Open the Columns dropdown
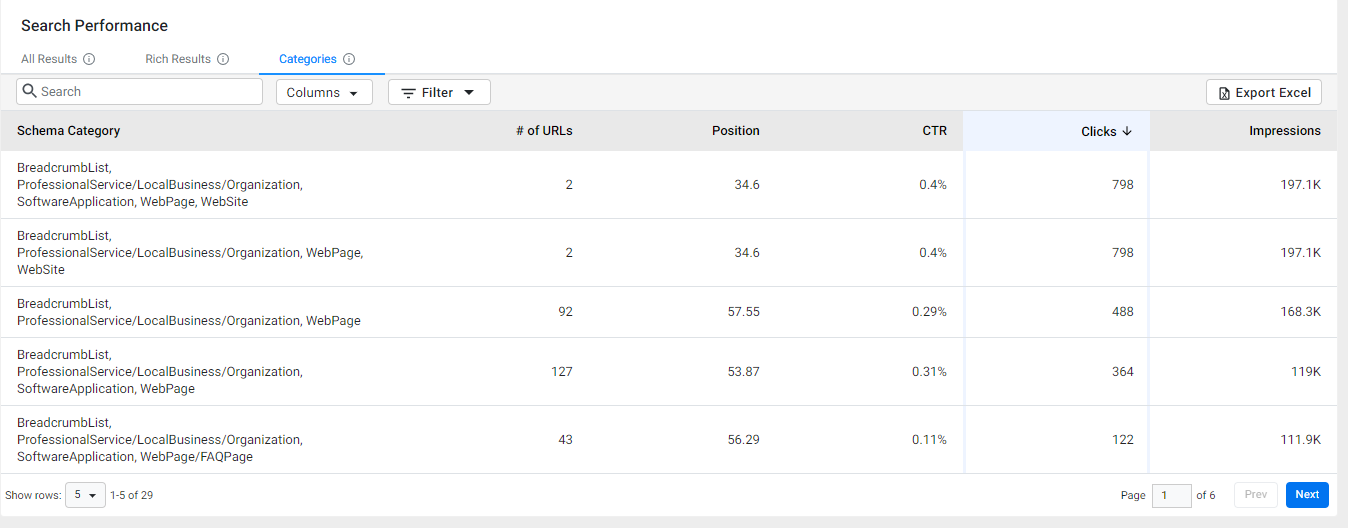This screenshot has width=1348, height=528. pos(324,92)
